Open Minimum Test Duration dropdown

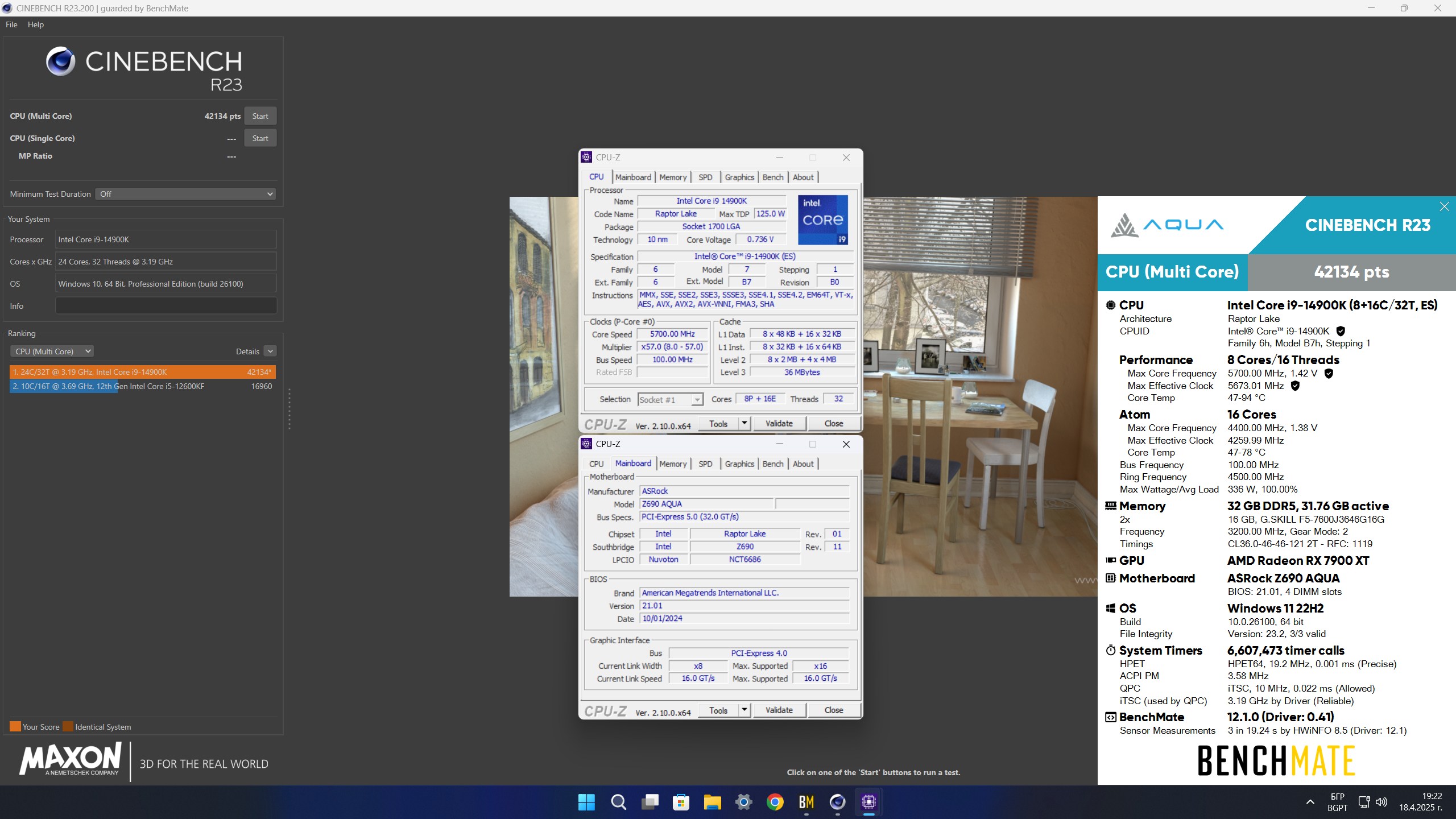(x=185, y=194)
